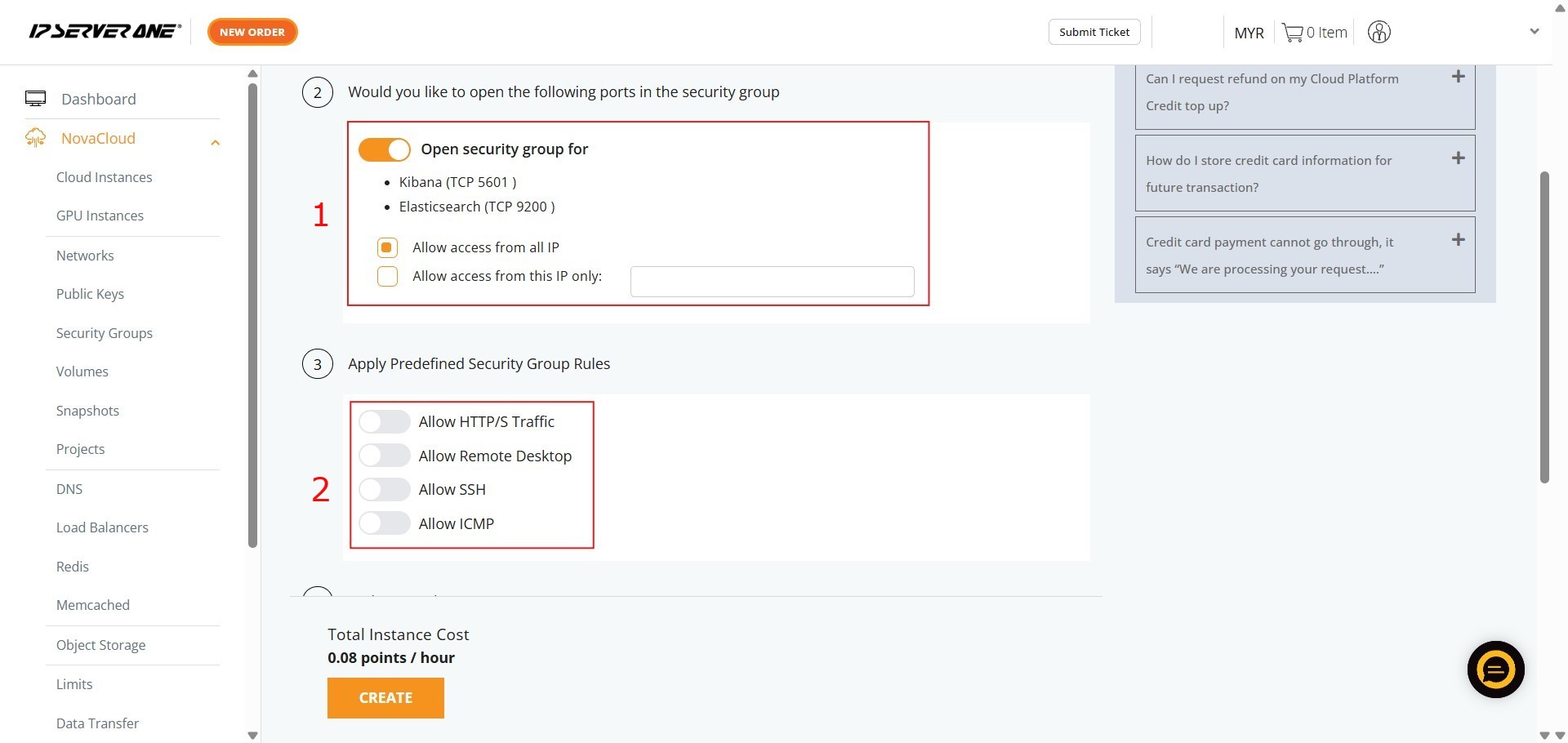Open the live chat bubble icon
The height and width of the screenshot is (743, 1568).
click(x=1495, y=670)
